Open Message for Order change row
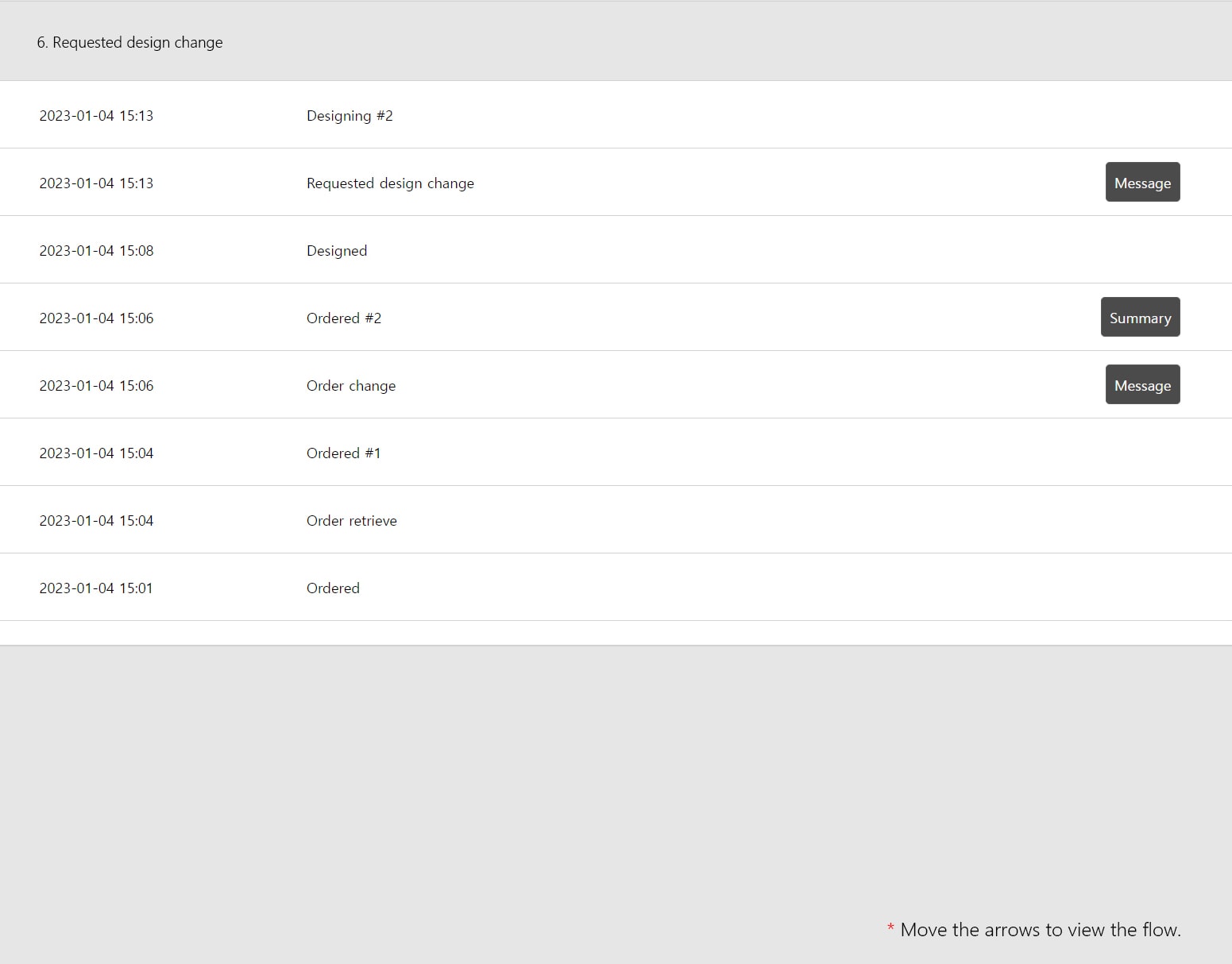The image size is (1232, 964). click(x=1142, y=384)
